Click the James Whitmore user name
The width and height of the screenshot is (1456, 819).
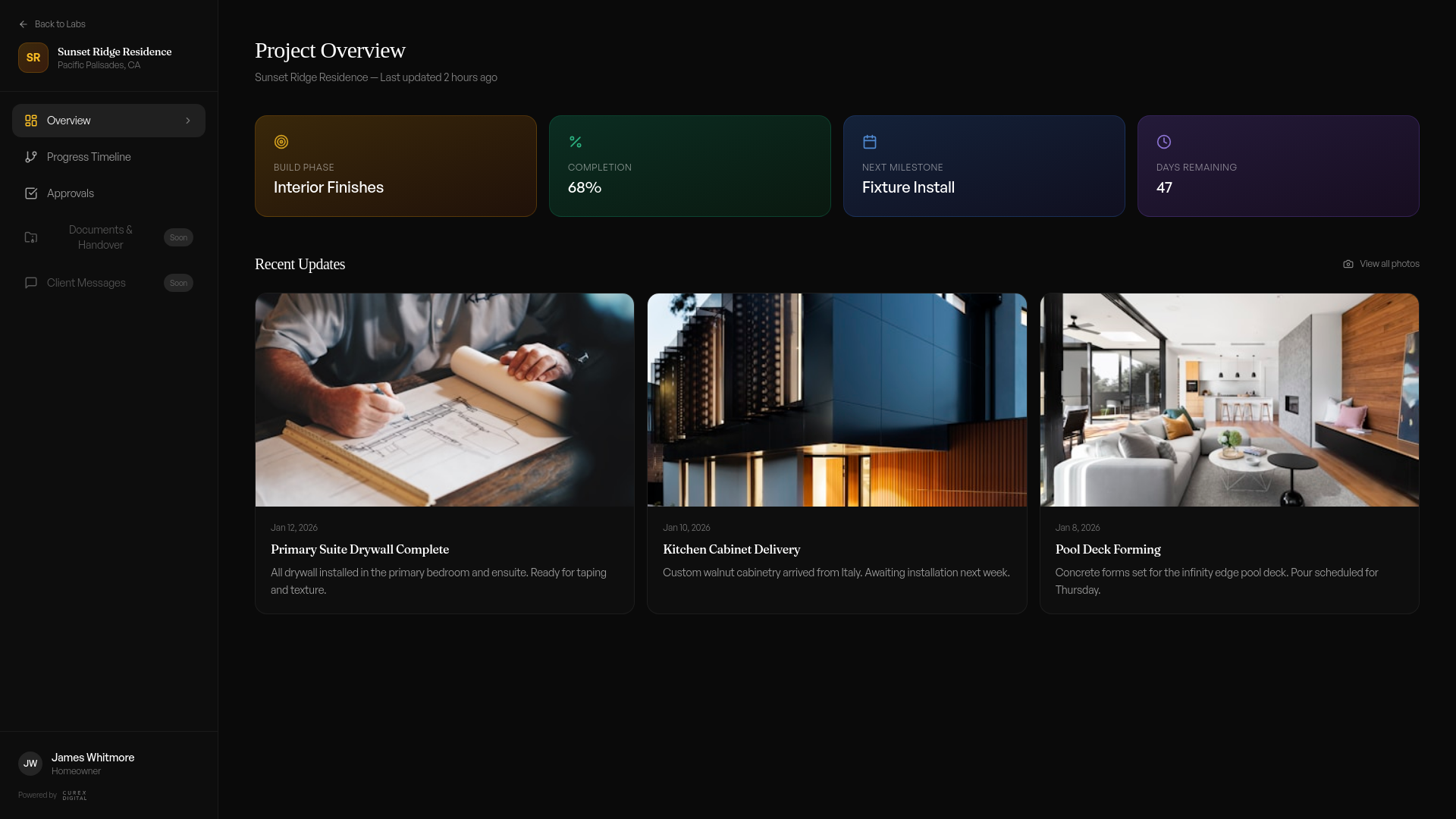93,758
